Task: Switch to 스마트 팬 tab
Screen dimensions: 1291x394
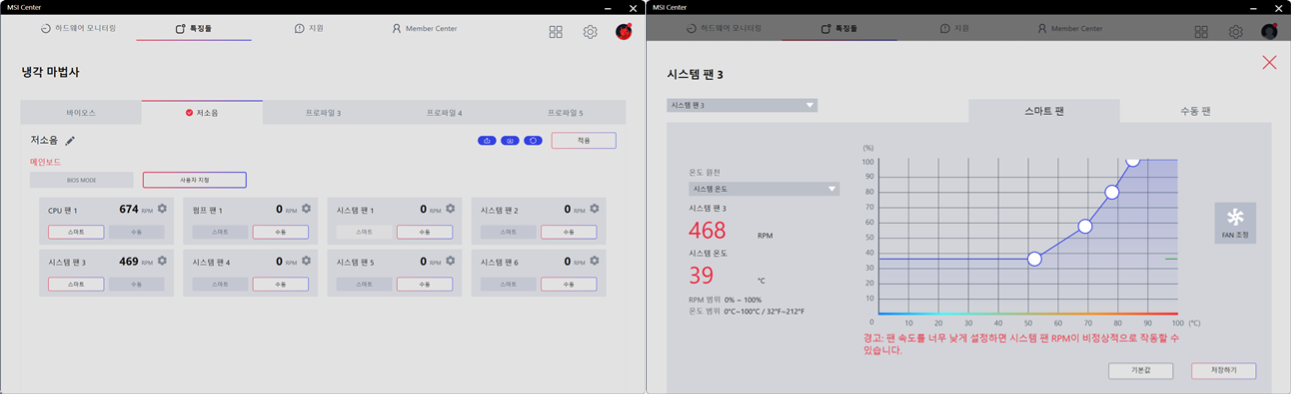Action: [x=1044, y=111]
